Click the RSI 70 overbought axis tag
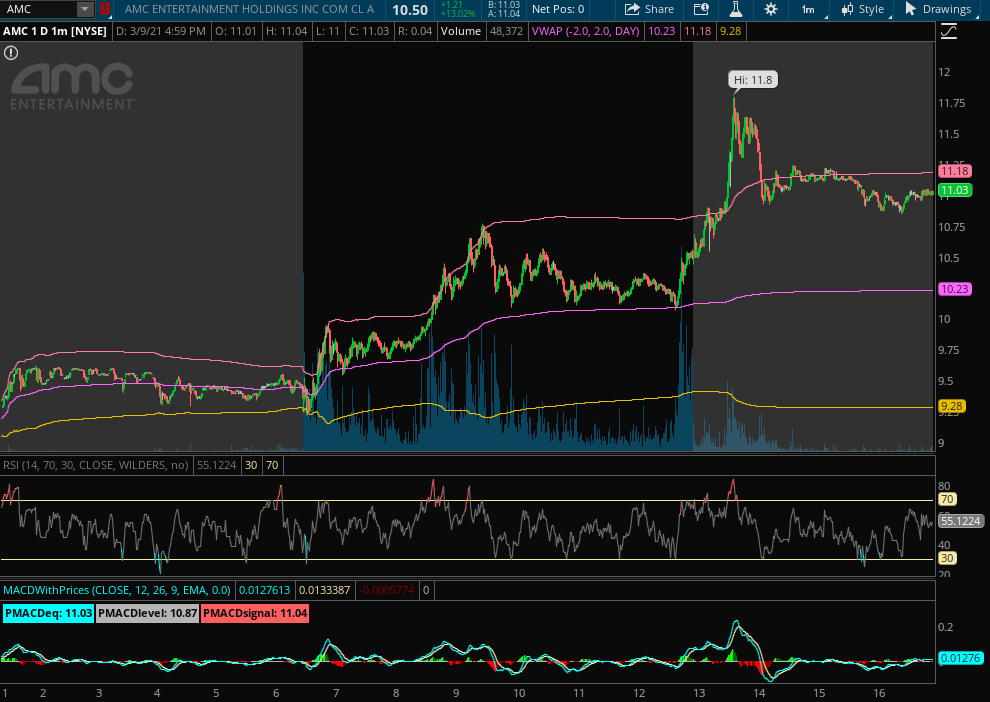990x702 pixels. coord(946,499)
